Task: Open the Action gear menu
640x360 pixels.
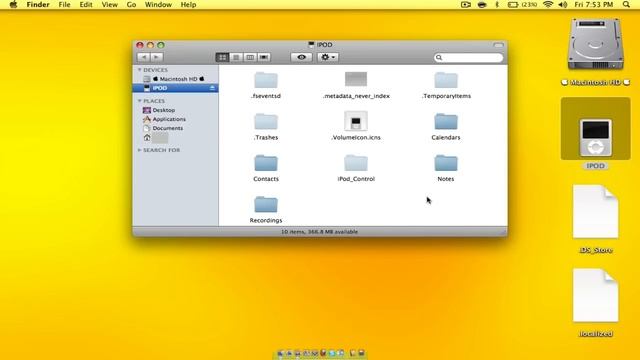Action: 327,58
